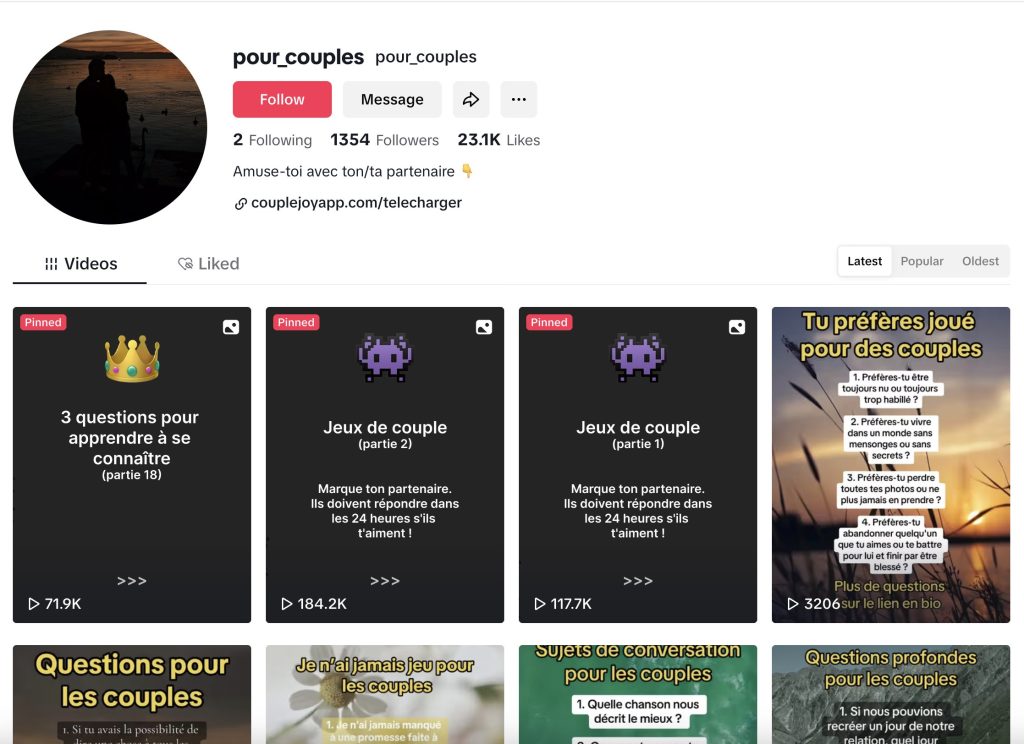Follow the pour_couples account
Image resolution: width=1024 pixels, height=744 pixels.
(x=282, y=99)
